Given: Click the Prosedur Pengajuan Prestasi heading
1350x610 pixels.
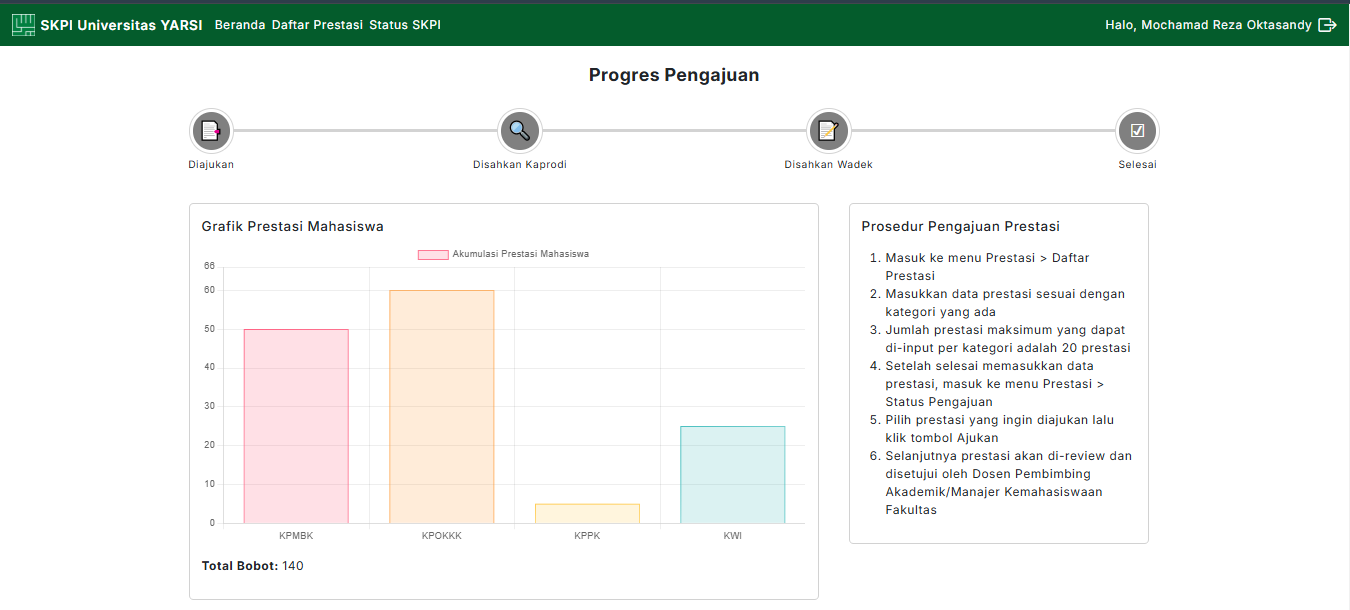Looking at the screenshot, I should tap(961, 227).
